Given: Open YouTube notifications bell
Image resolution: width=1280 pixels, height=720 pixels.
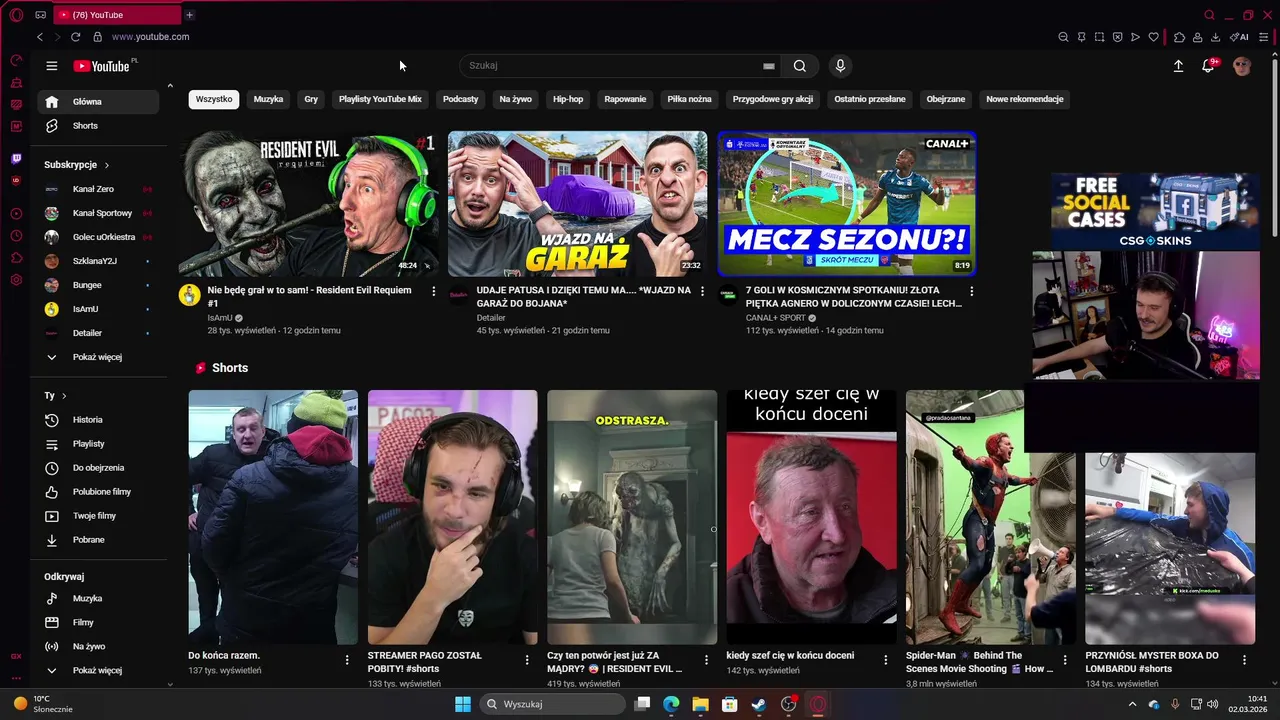Looking at the screenshot, I should (1209, 66).
